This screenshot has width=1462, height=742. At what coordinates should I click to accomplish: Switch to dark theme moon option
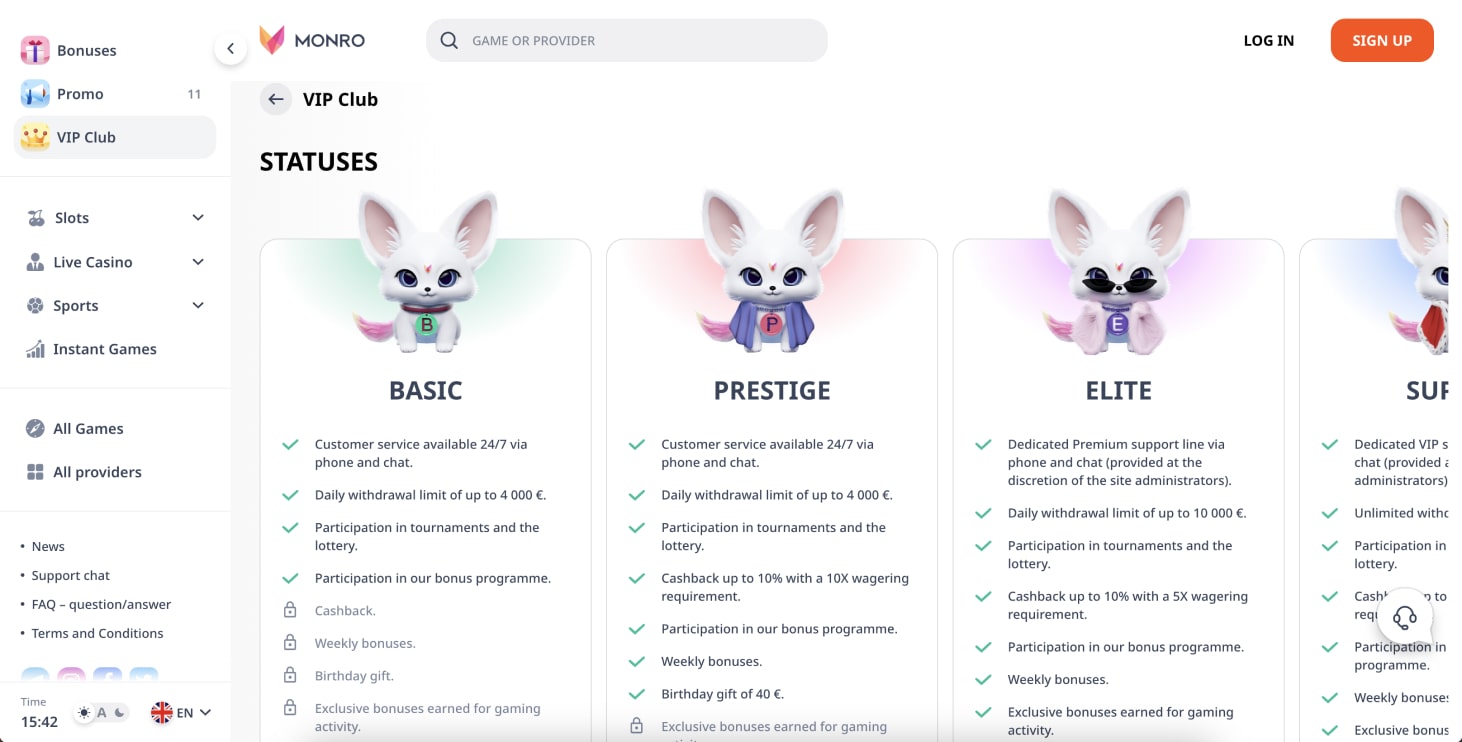[x=119, y=713]
